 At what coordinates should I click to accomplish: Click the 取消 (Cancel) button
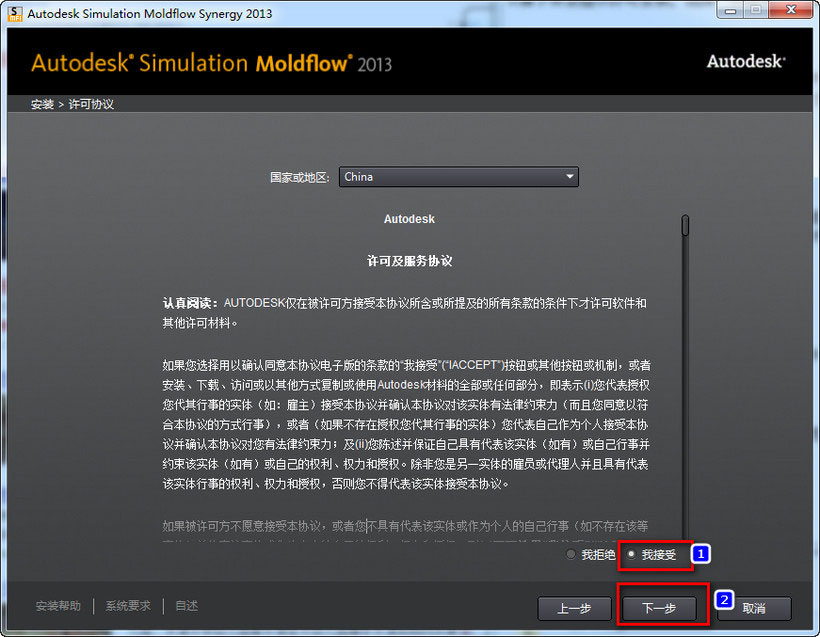tap(754, 608)
